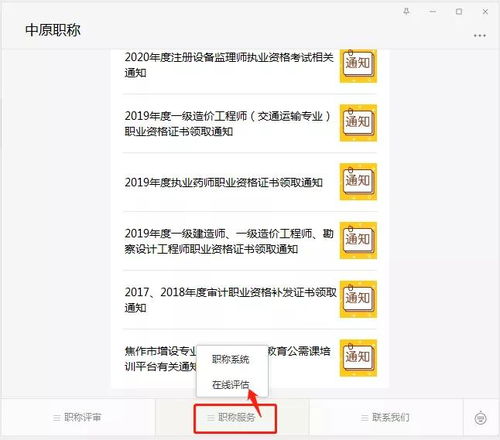This screenshot has width=500, height=440.
Task: Switch to keyboard input with the bottom-right icon
Action: (x=480, y=418)
